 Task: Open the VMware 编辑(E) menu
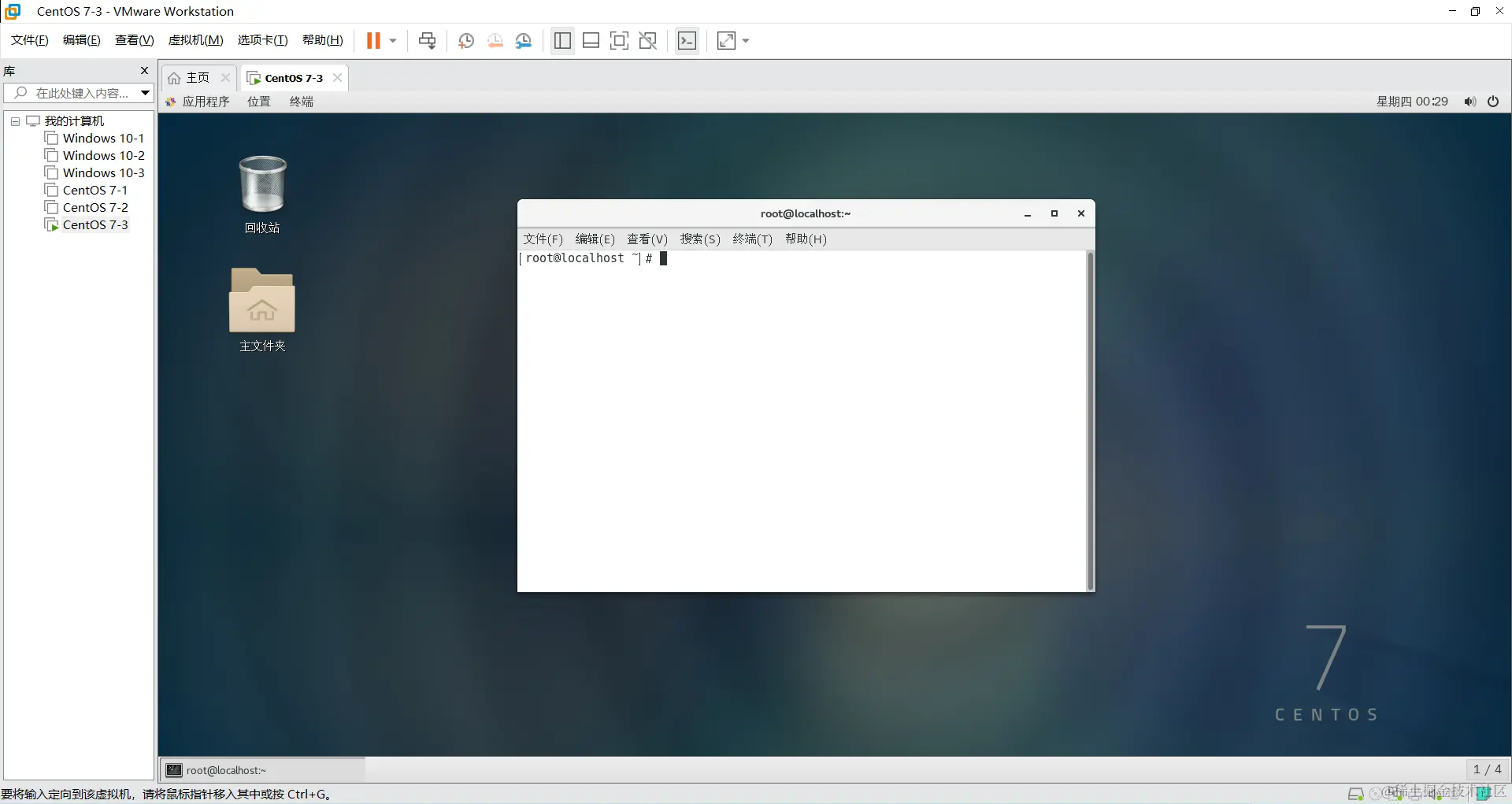(x=82, y=40)
